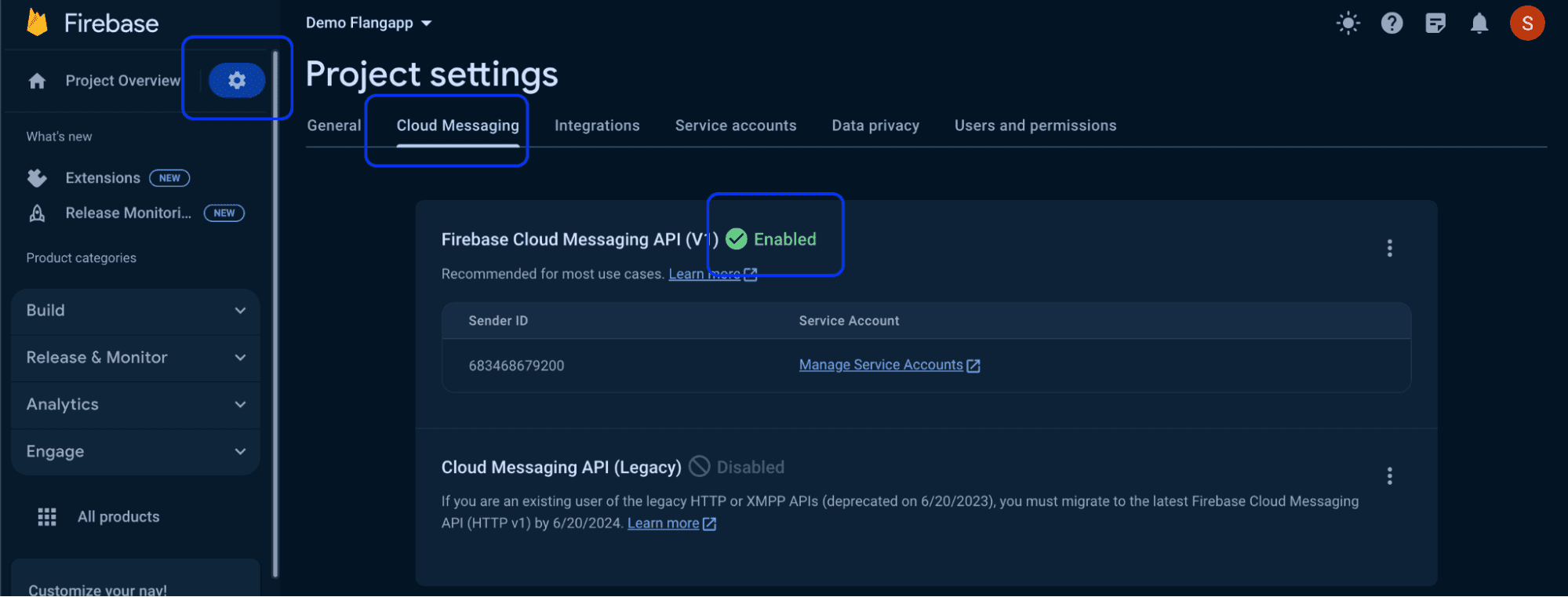This screenshot has width=1568, height=597.
Task: Expand the Release & Monitor category
Action: [x=136, y=358]
